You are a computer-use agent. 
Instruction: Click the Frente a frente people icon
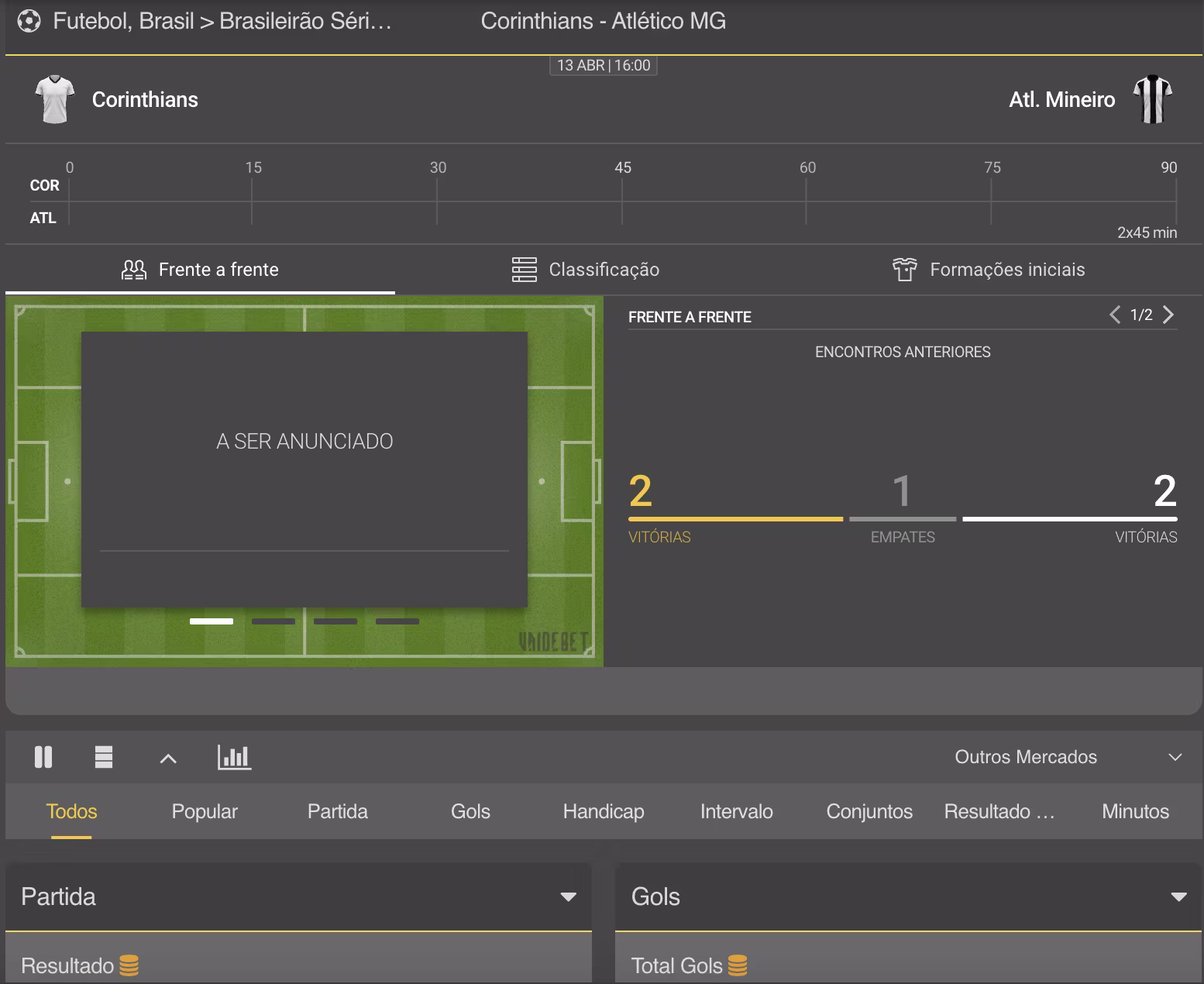[134, 270]
